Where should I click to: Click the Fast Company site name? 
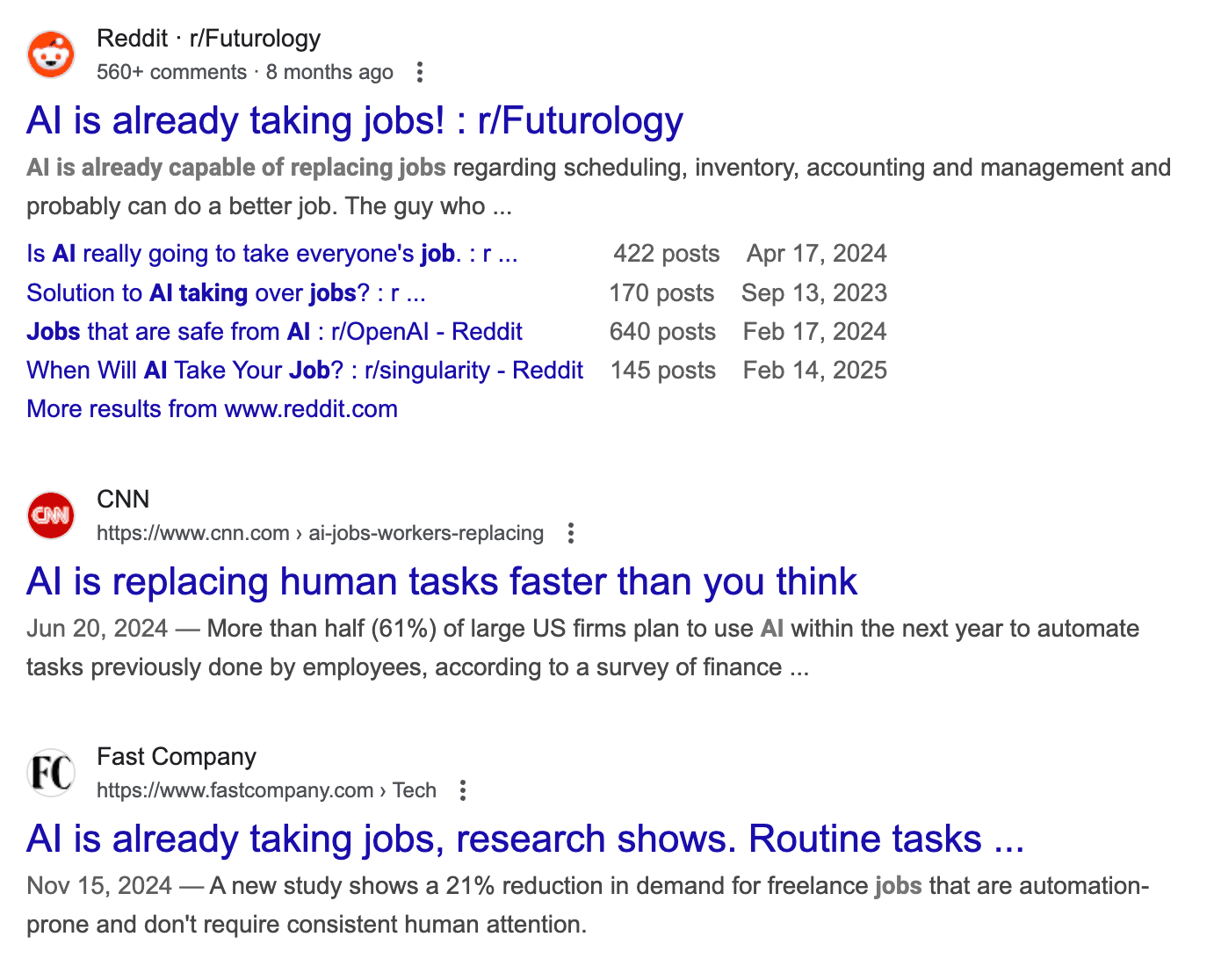pyautogui.click(x=177, y=756)
